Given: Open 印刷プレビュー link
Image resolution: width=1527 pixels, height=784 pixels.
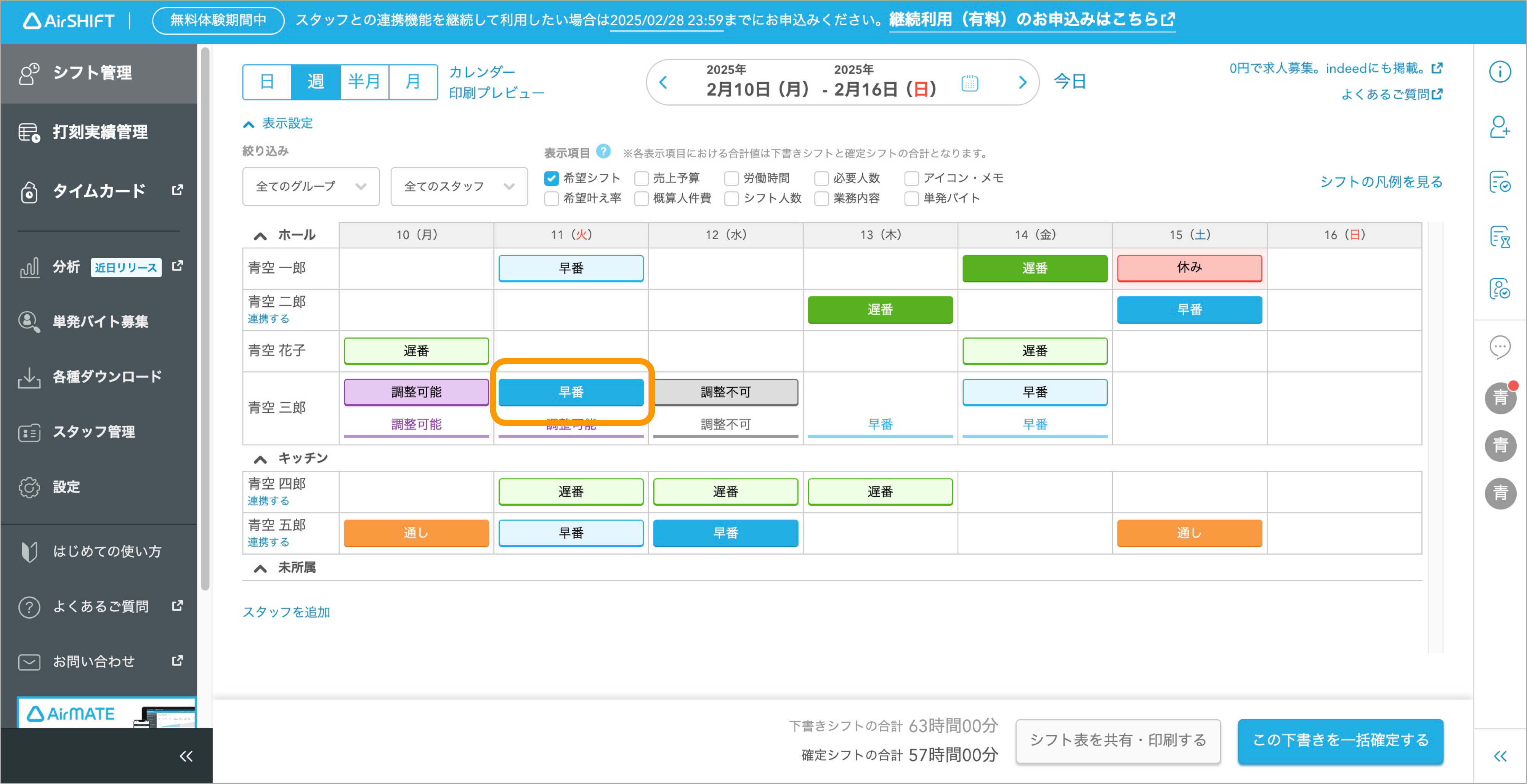Looking at the screenshot, I should [497, 93].
